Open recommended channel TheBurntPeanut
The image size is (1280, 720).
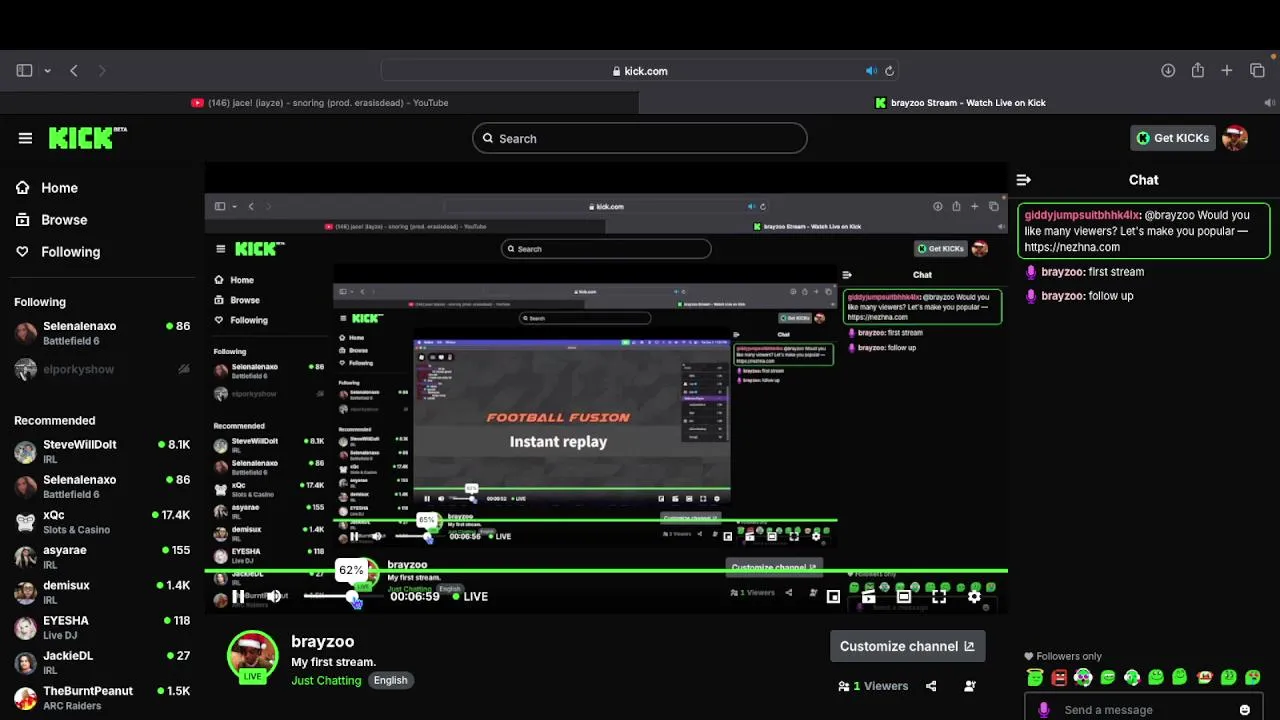click(102, 698)
